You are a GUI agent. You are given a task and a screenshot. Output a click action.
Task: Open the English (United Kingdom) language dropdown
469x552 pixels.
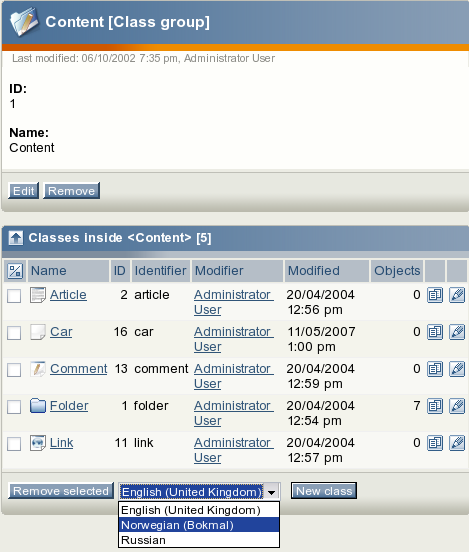click(x=199, y=491)
